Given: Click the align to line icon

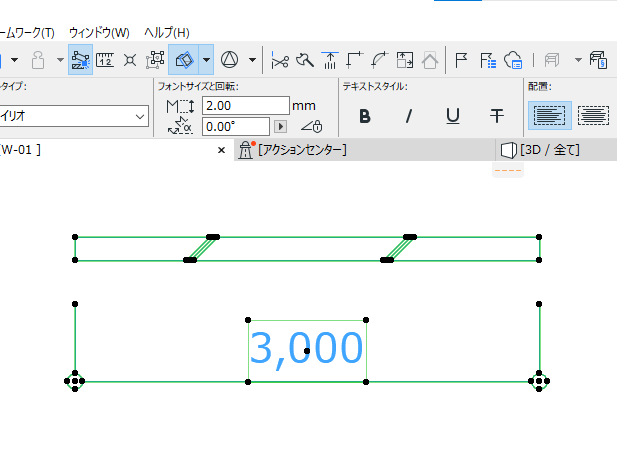Looking at the screenshot, I should click(330, 60).
